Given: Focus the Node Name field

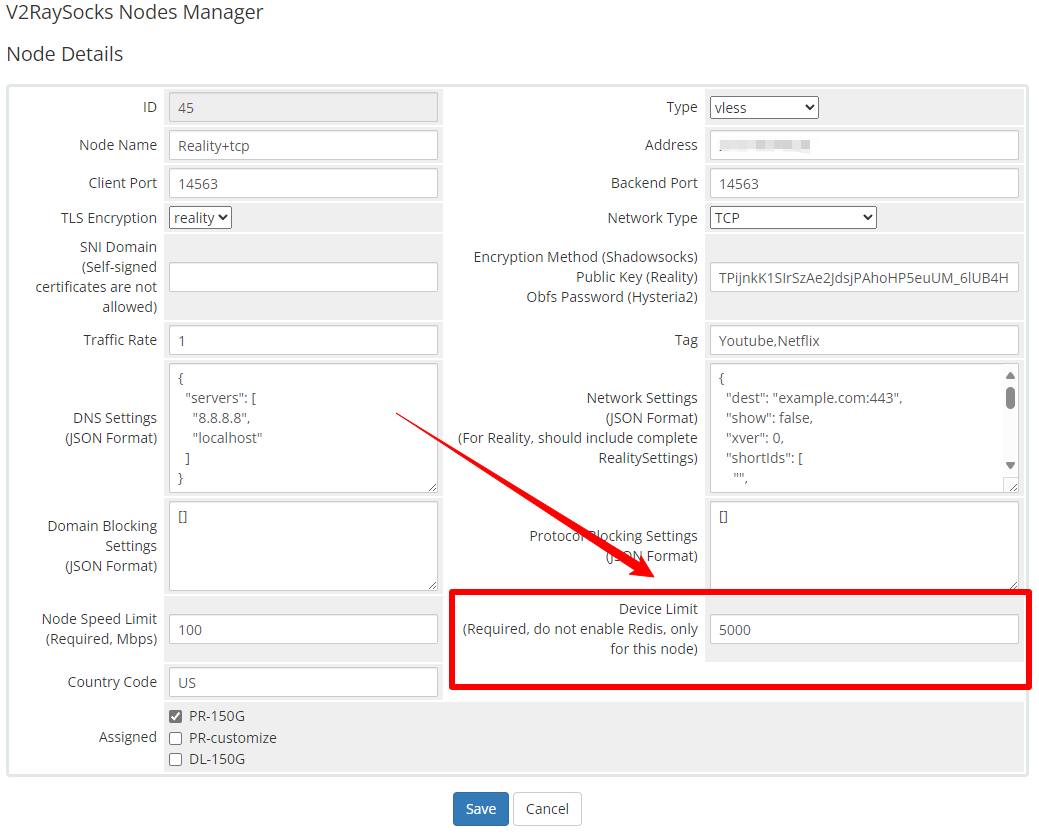Looking at the screenshot, I should pos(303,145).
